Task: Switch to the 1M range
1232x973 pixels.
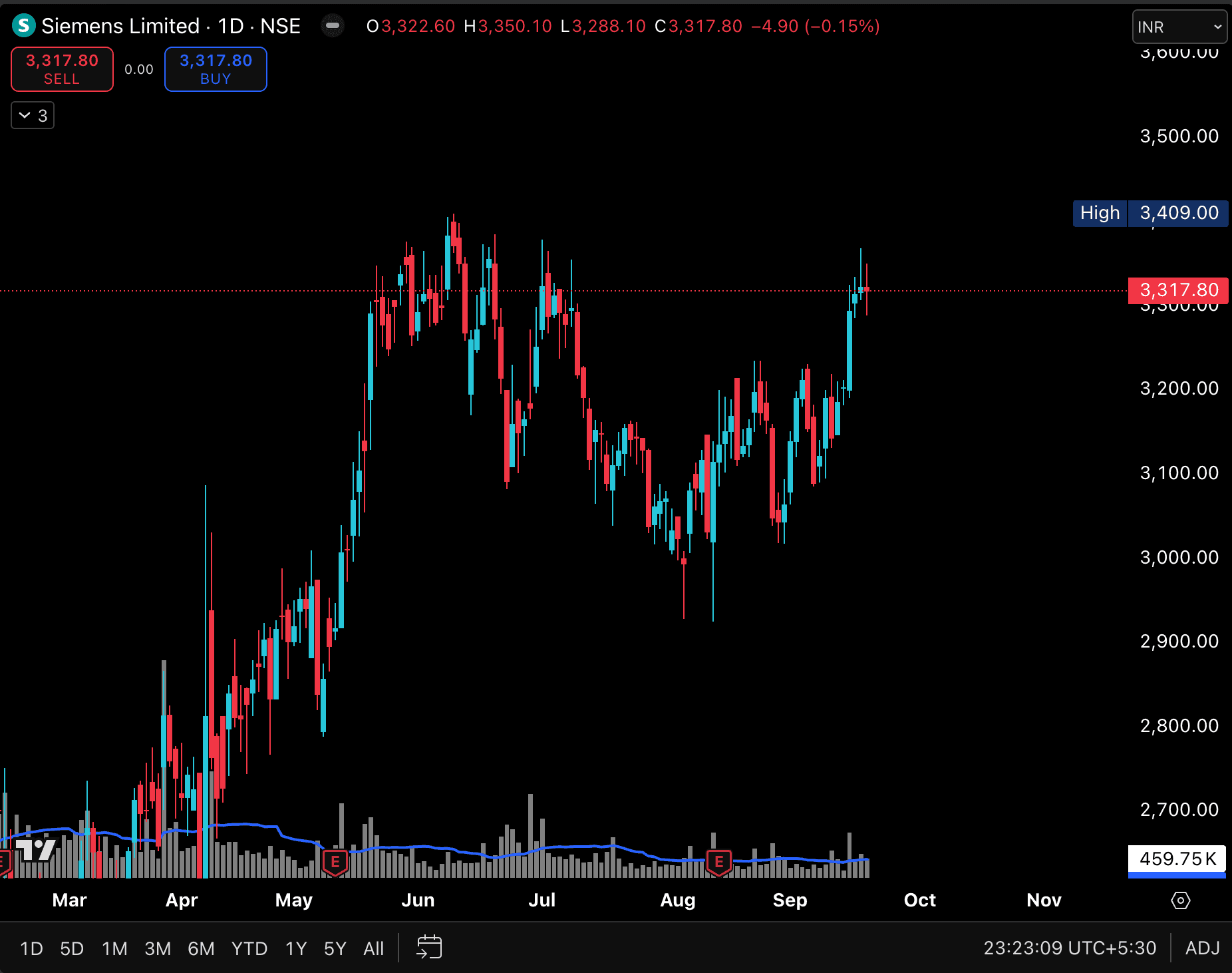Action: [114, 948]
